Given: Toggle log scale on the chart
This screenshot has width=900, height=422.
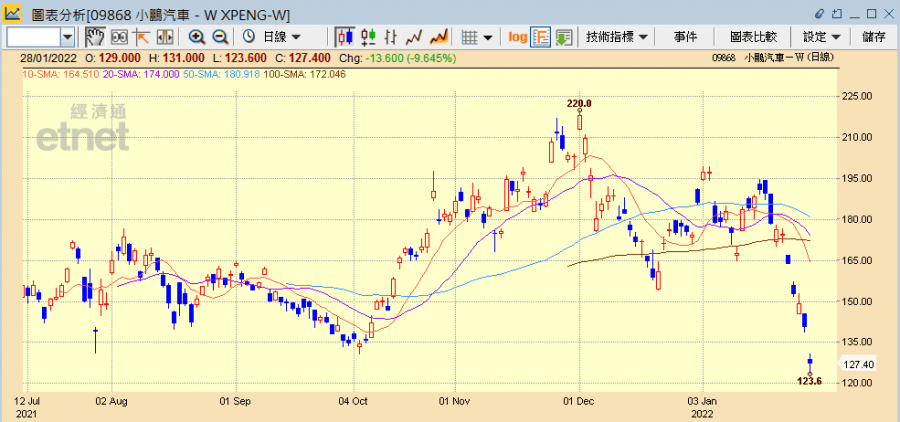Looking at the screenshot, I should click(517, 37).
